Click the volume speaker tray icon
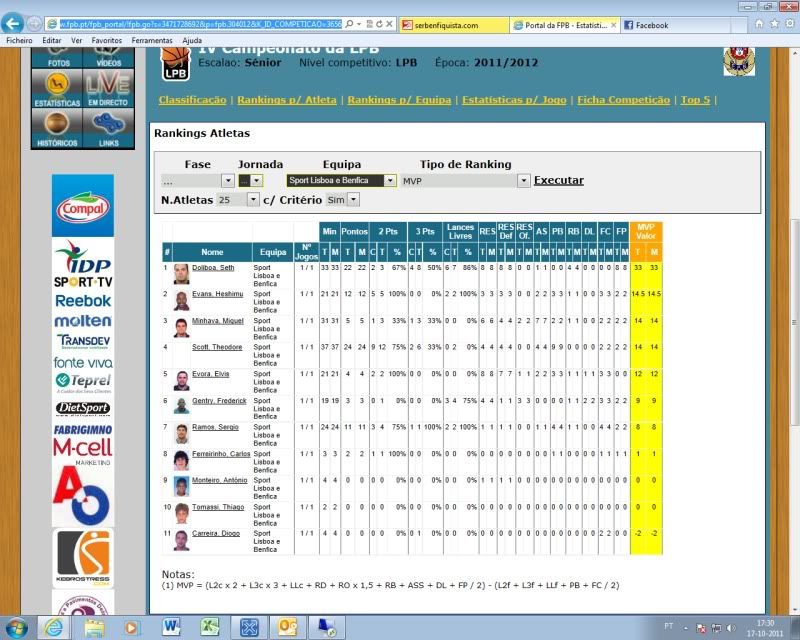This screenshot has width=800, height=640. [x=731, y=628]
